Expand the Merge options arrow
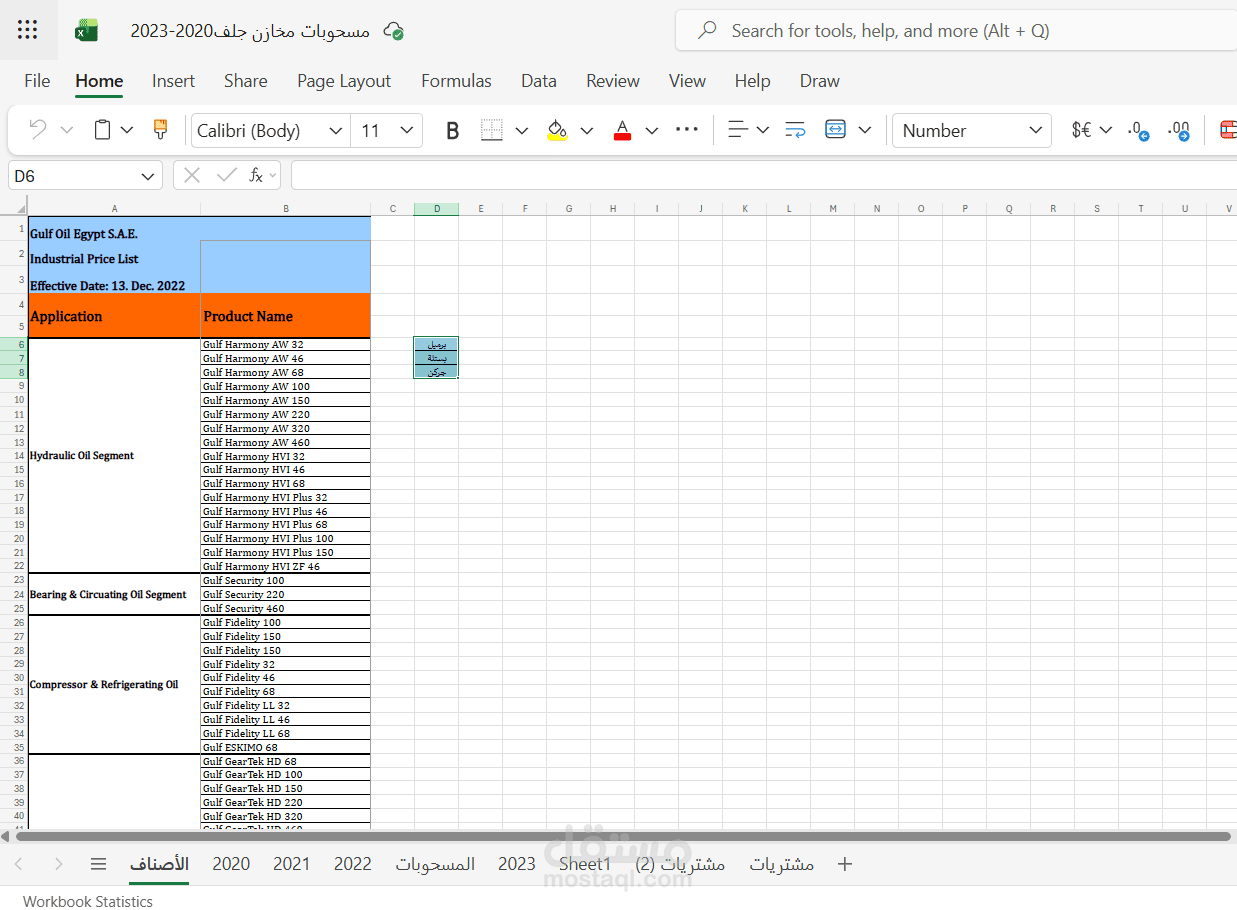 pyautogui.click(x=865, y=130)
